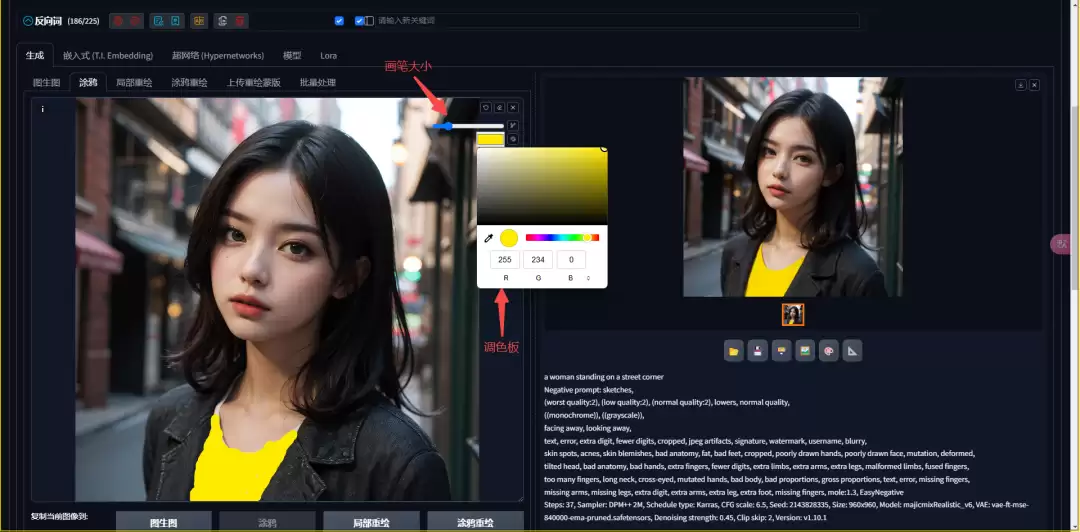The image size is (1080, 532).
Task: Click the triangle ruler icon in the output toolbar
Action: [x=852, y=351]
